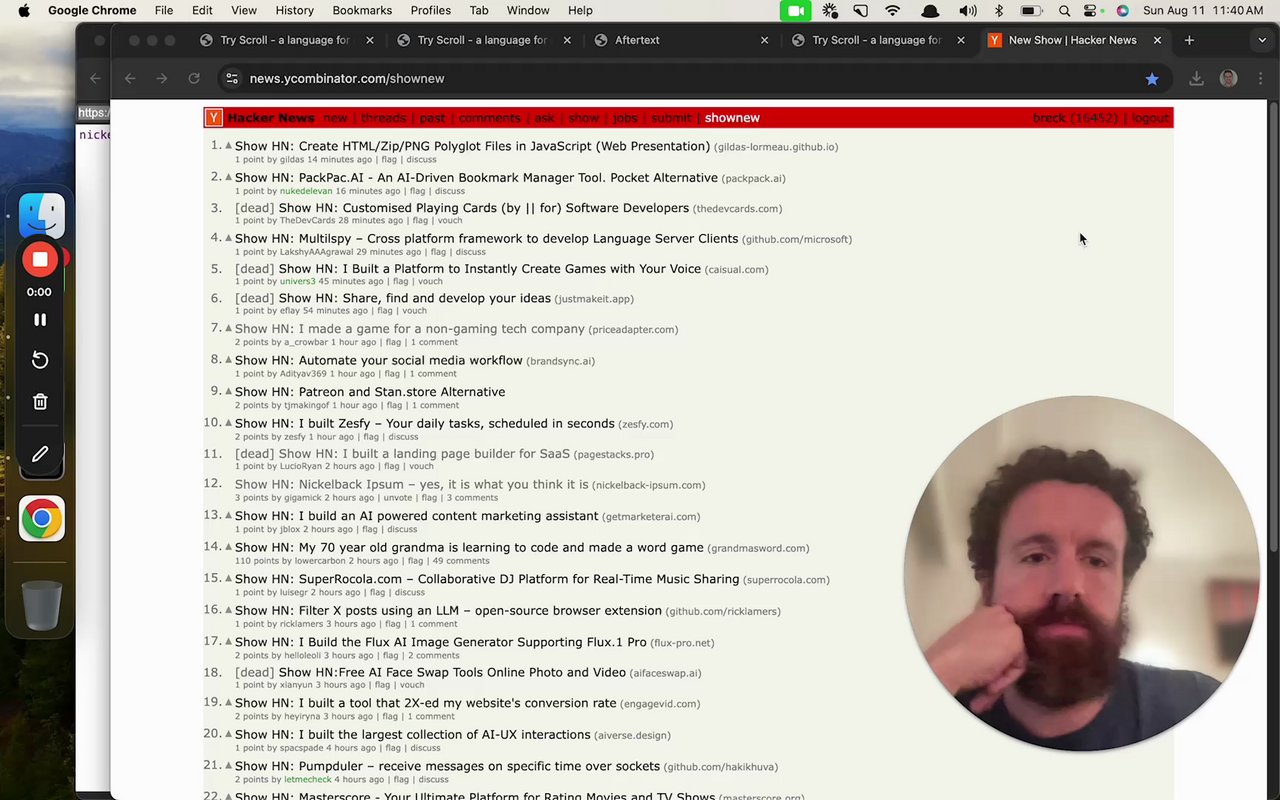Go back in Chrome history
1280x800 pixels.
(130, 79)
